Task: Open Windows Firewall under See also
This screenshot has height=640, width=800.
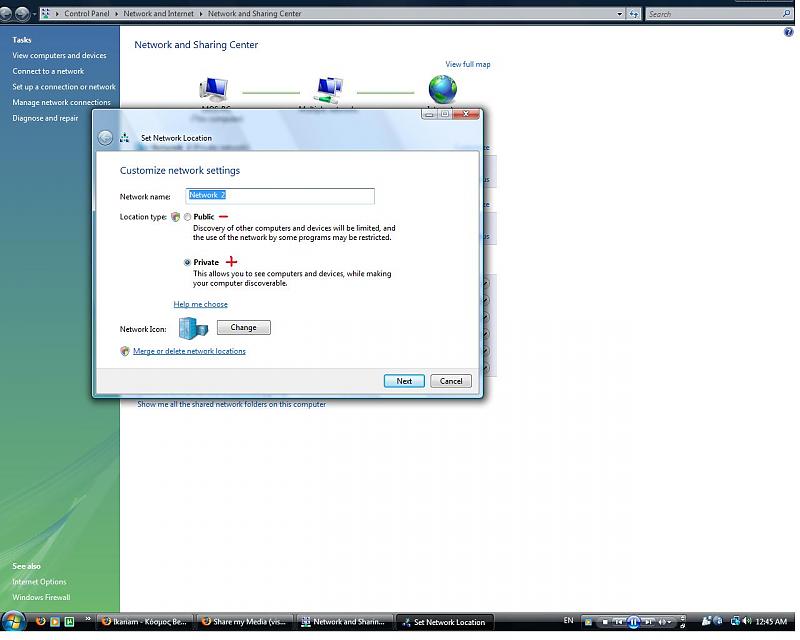Action: click(x=41, y=597)
